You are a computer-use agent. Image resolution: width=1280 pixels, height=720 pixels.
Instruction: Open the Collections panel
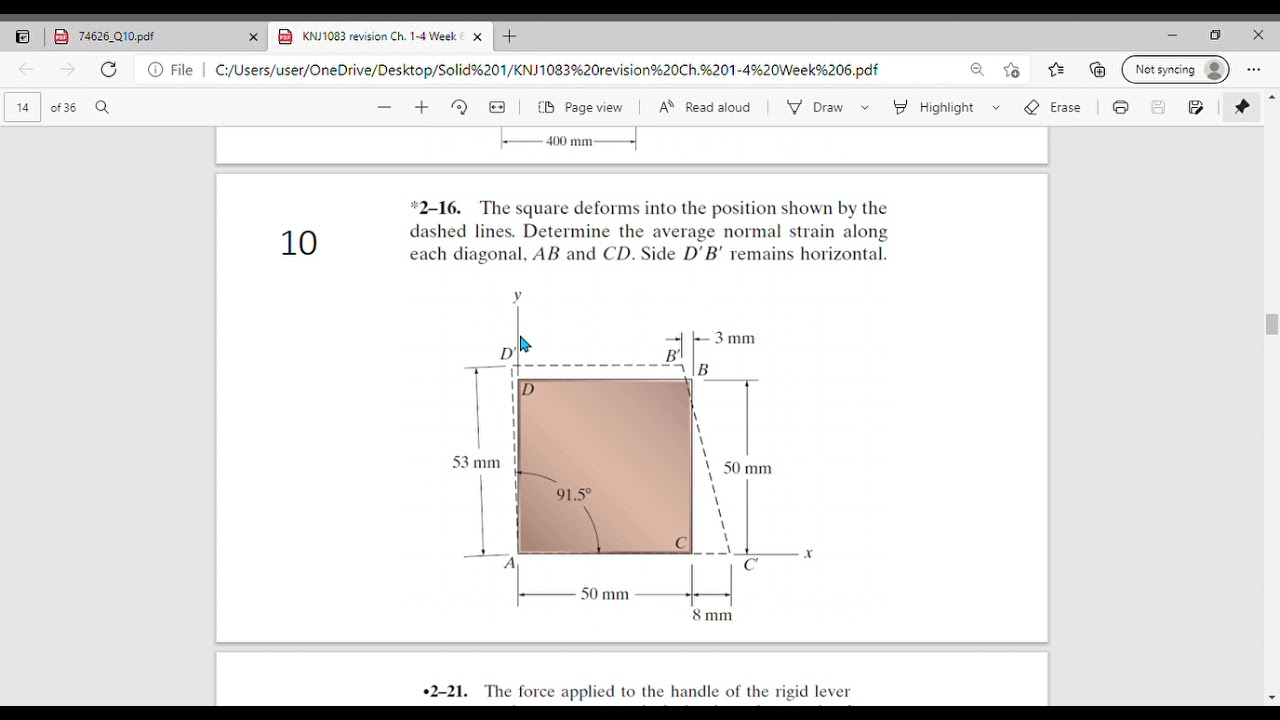1098,70
